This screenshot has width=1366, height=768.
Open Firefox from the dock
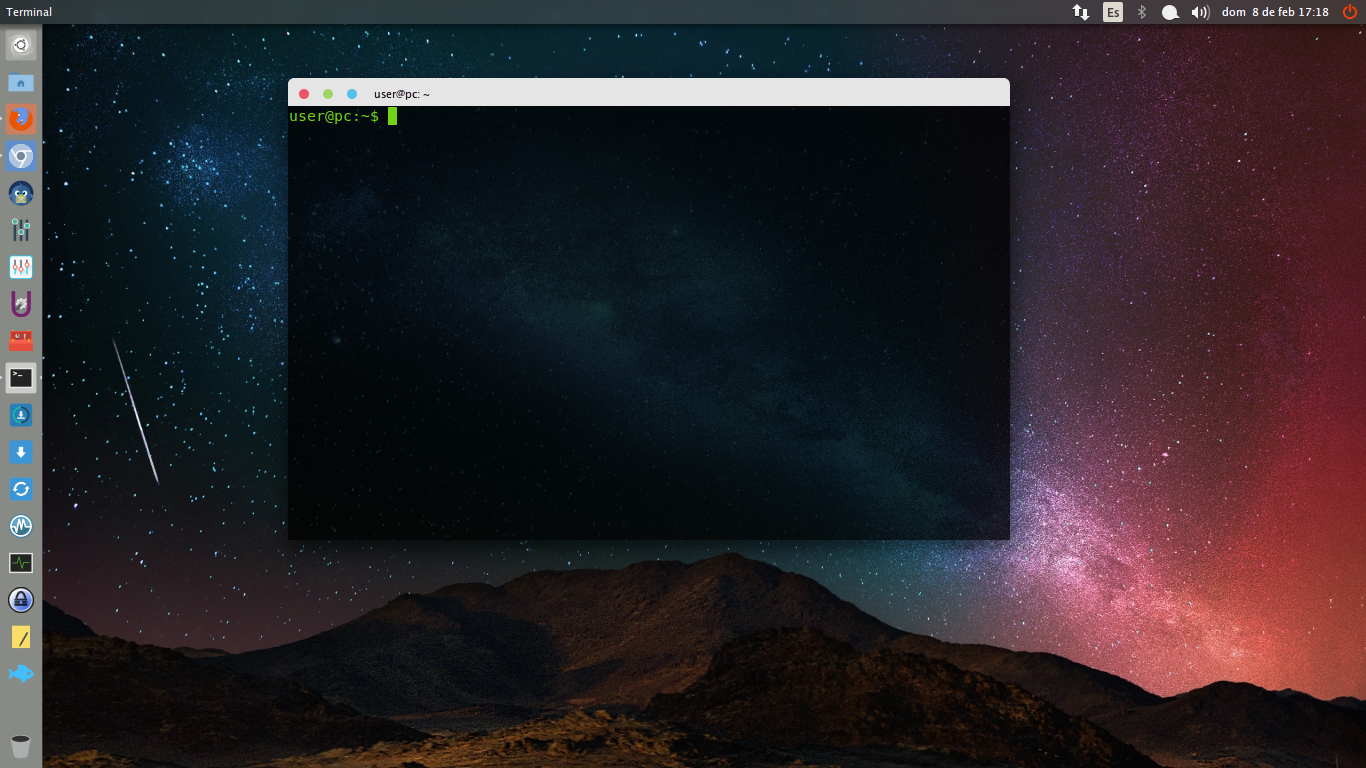point(21,119)
